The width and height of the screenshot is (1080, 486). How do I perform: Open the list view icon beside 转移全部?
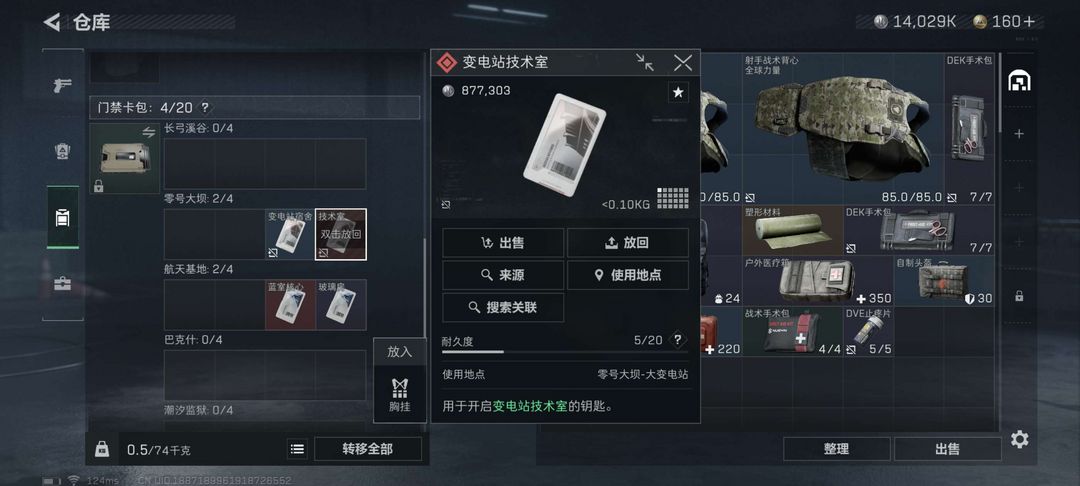click(297, 449)
